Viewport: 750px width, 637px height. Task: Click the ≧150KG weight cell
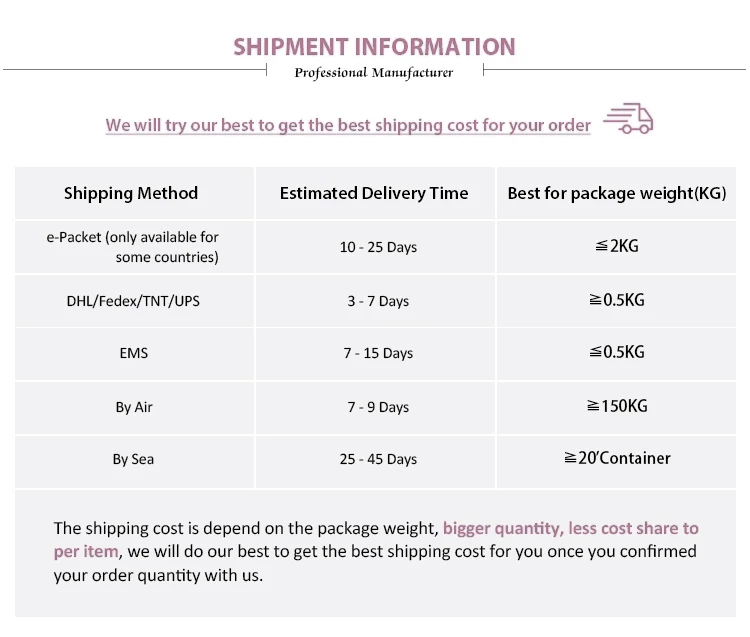coord(616,405)
